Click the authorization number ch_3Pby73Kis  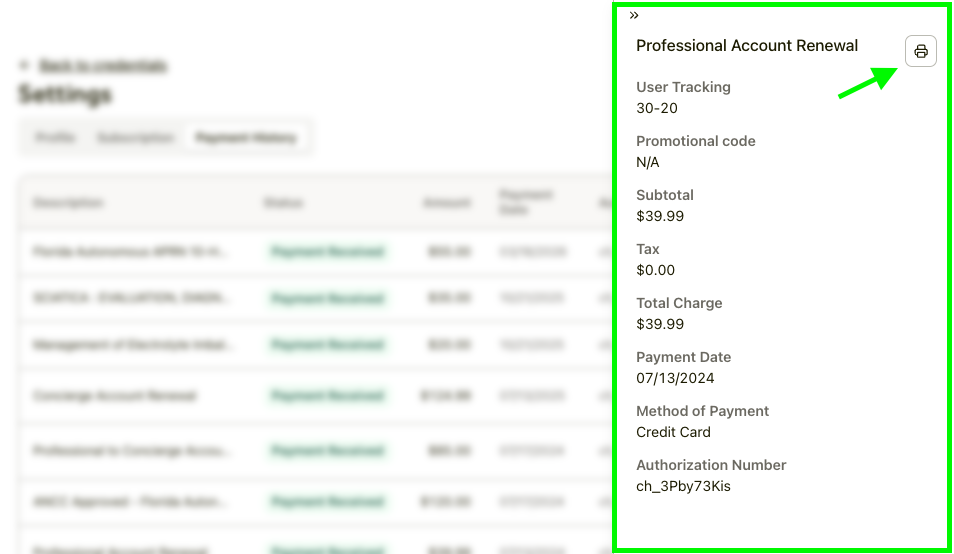(x=683, y=486)
